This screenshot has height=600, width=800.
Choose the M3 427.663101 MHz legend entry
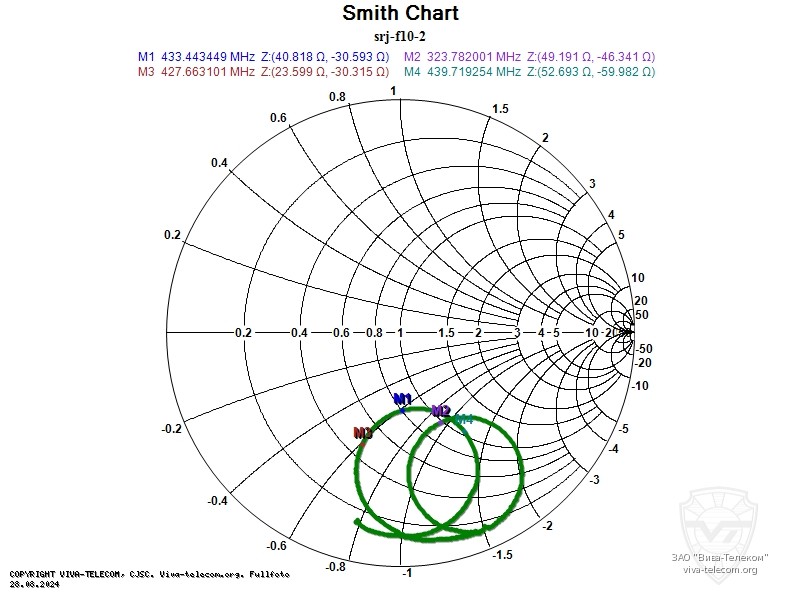(x=263, y=72)
